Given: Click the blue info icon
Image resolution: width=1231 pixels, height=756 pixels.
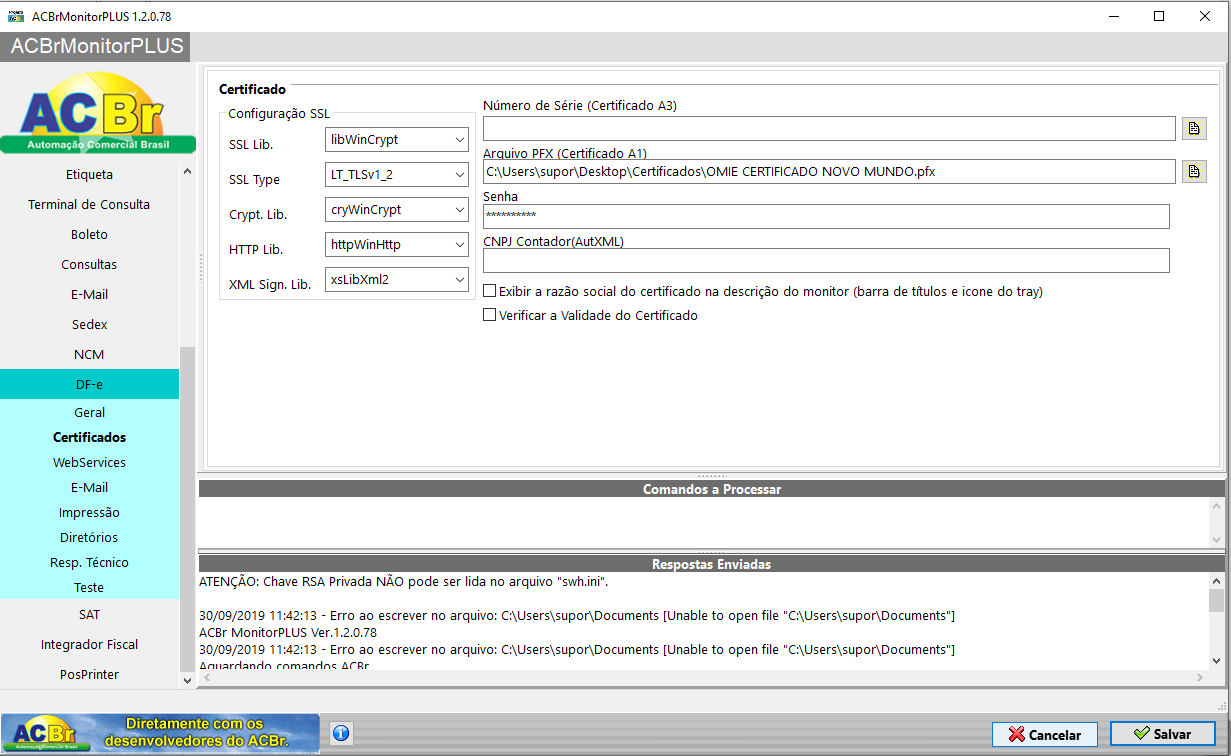Looking at the screenshot, I should (340, 733).
